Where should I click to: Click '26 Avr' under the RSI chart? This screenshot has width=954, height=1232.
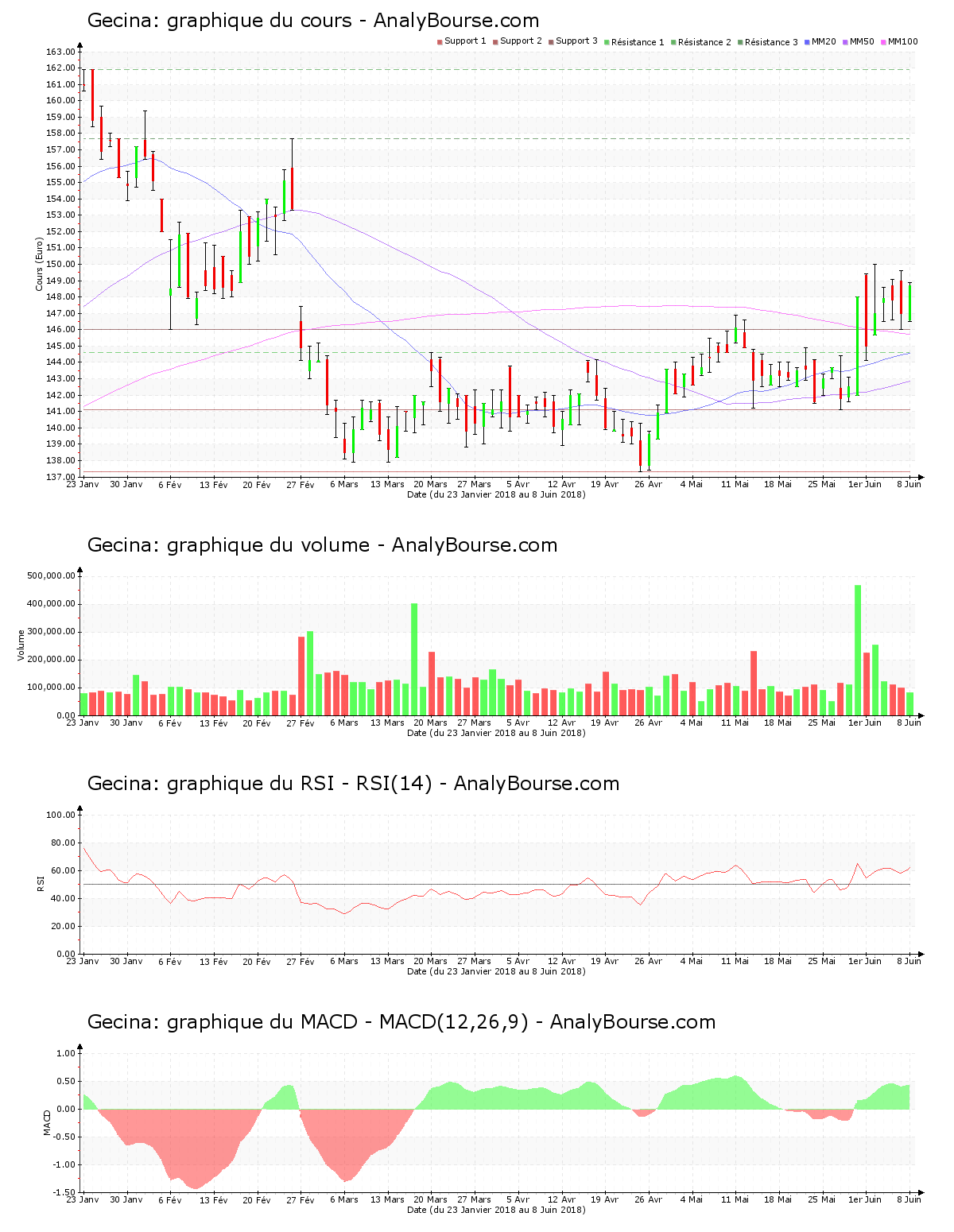(x=648, y=961)
